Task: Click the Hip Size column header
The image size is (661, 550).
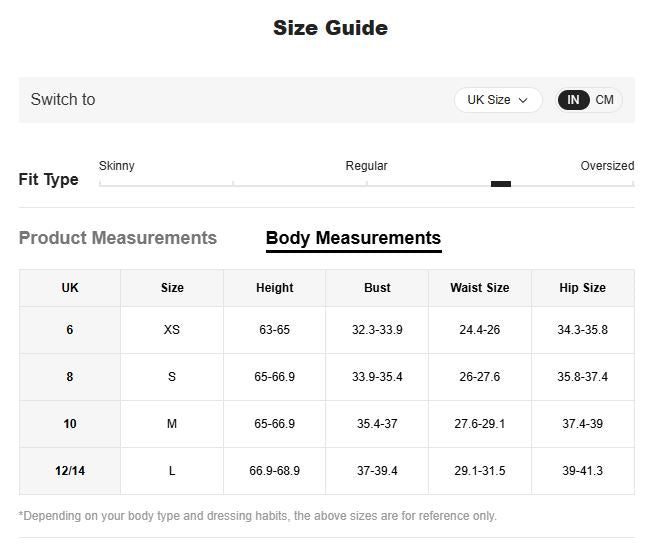Action: coord(582,288)
